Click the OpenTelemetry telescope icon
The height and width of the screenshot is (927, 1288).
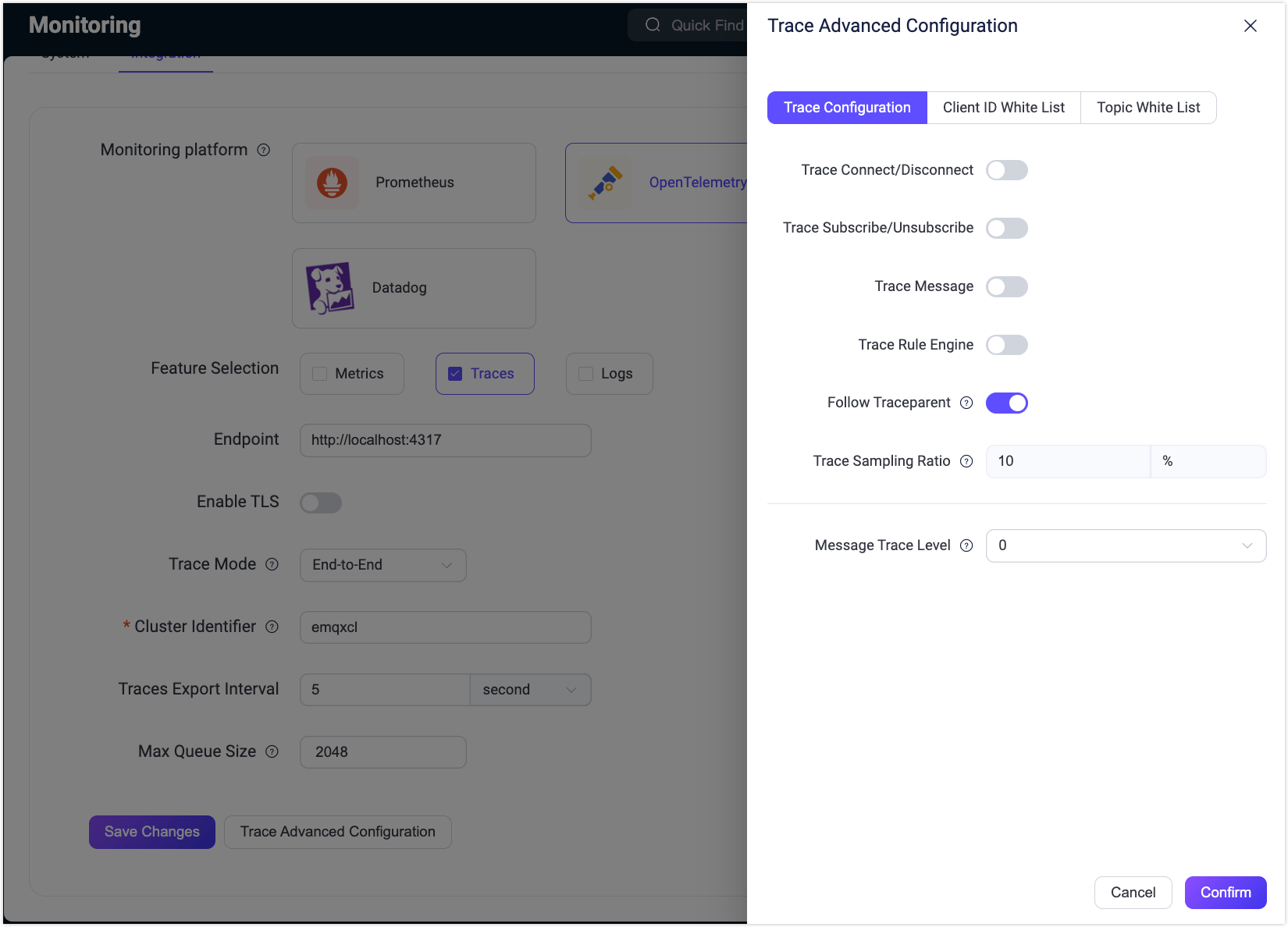tap(605, 183)
